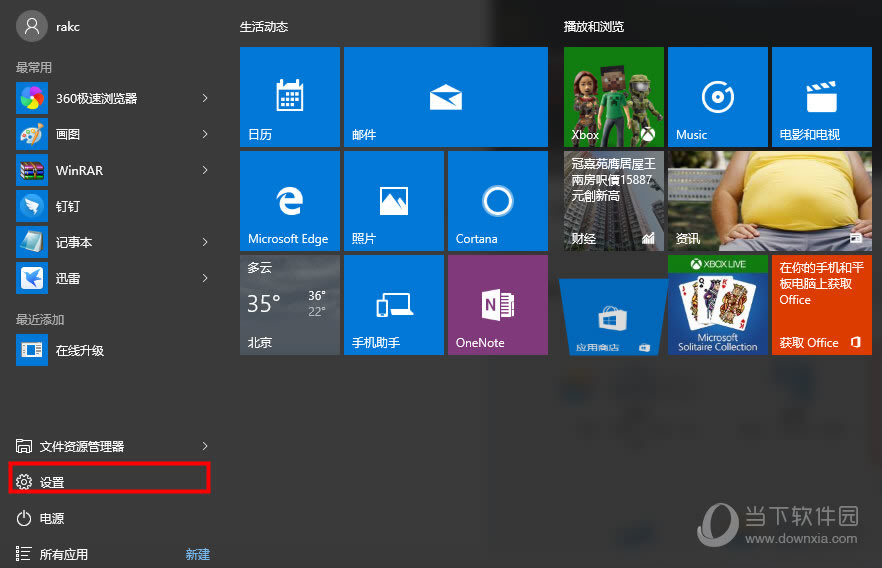Open the 手机助手 phone companion tile

[394, 305]
